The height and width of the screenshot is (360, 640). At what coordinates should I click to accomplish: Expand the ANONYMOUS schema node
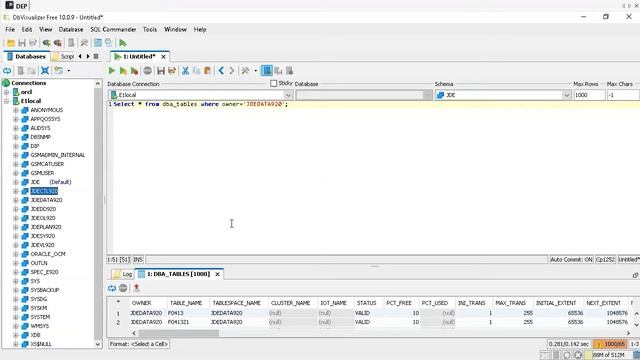[x=16, y=110]
